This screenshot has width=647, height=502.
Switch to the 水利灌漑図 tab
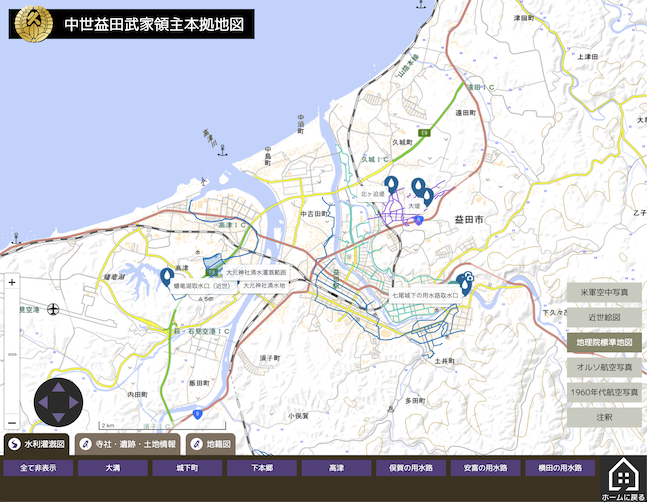36,444
